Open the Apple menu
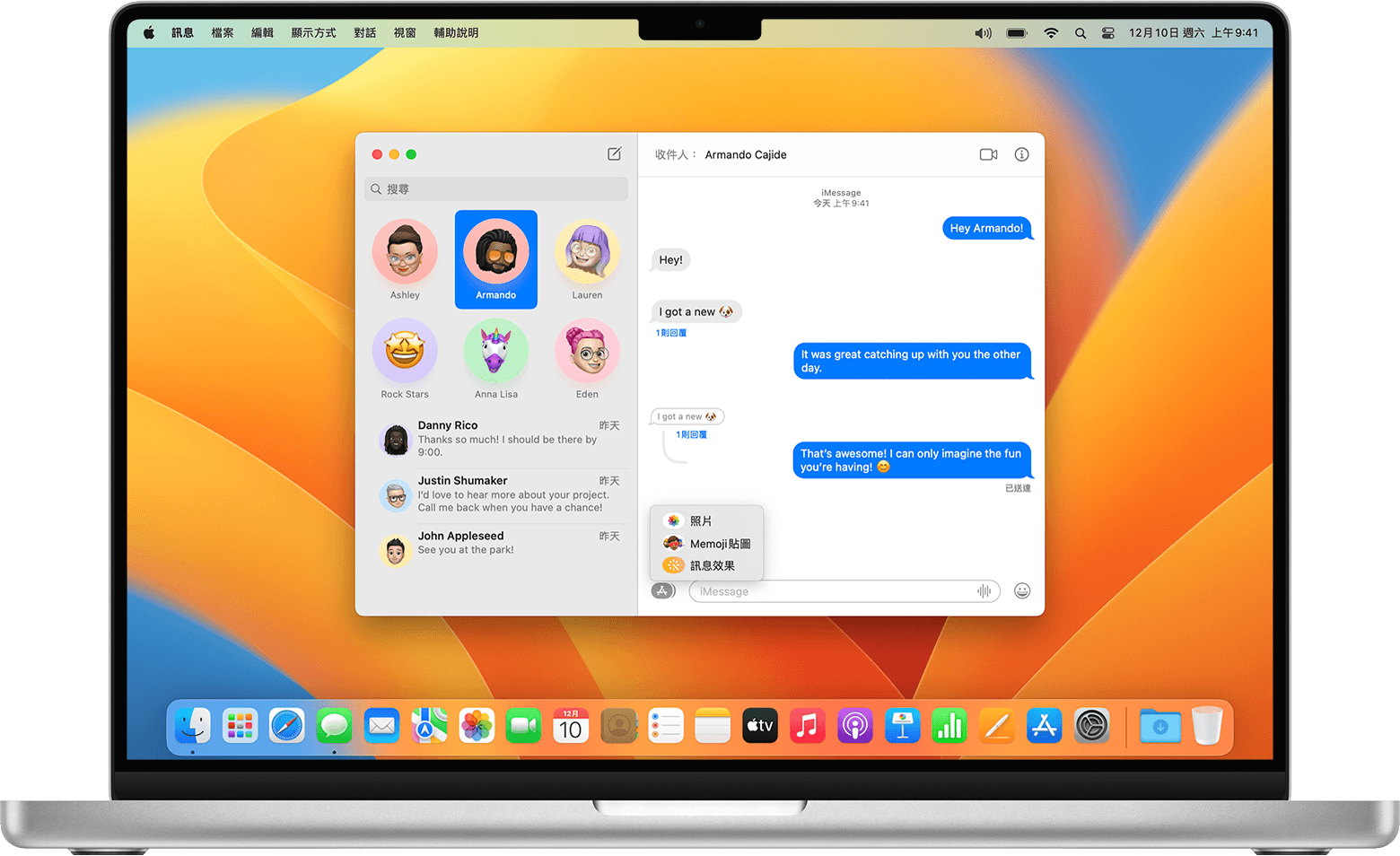This screenshot has width=1400, height=856. click(x=149, y=32)
